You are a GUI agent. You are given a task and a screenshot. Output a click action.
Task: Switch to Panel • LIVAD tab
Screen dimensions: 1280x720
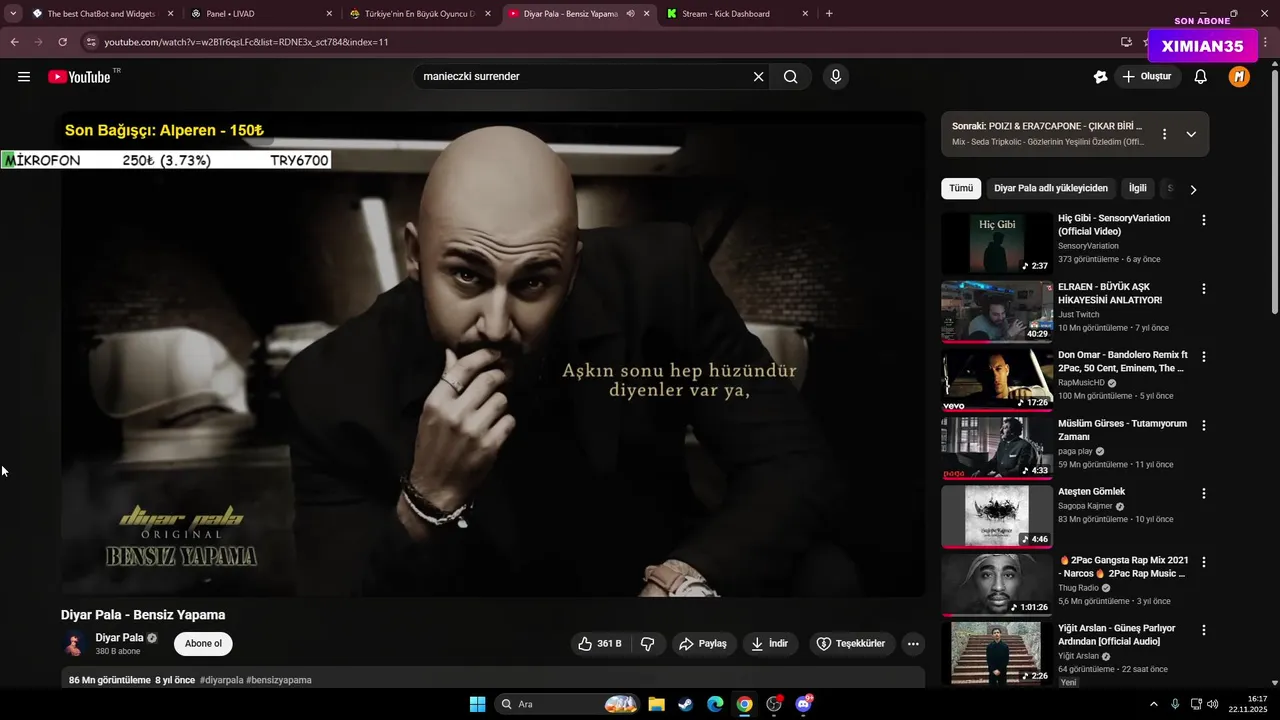tap(262, 14)
